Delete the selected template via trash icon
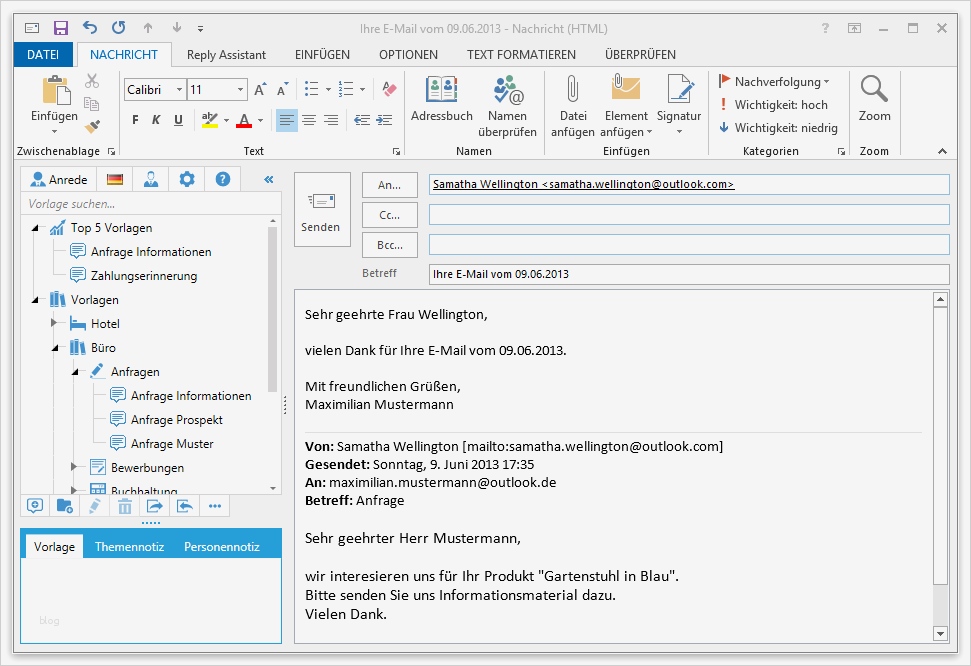The width and height of the screenshot is (971, 666). (124, 506)
